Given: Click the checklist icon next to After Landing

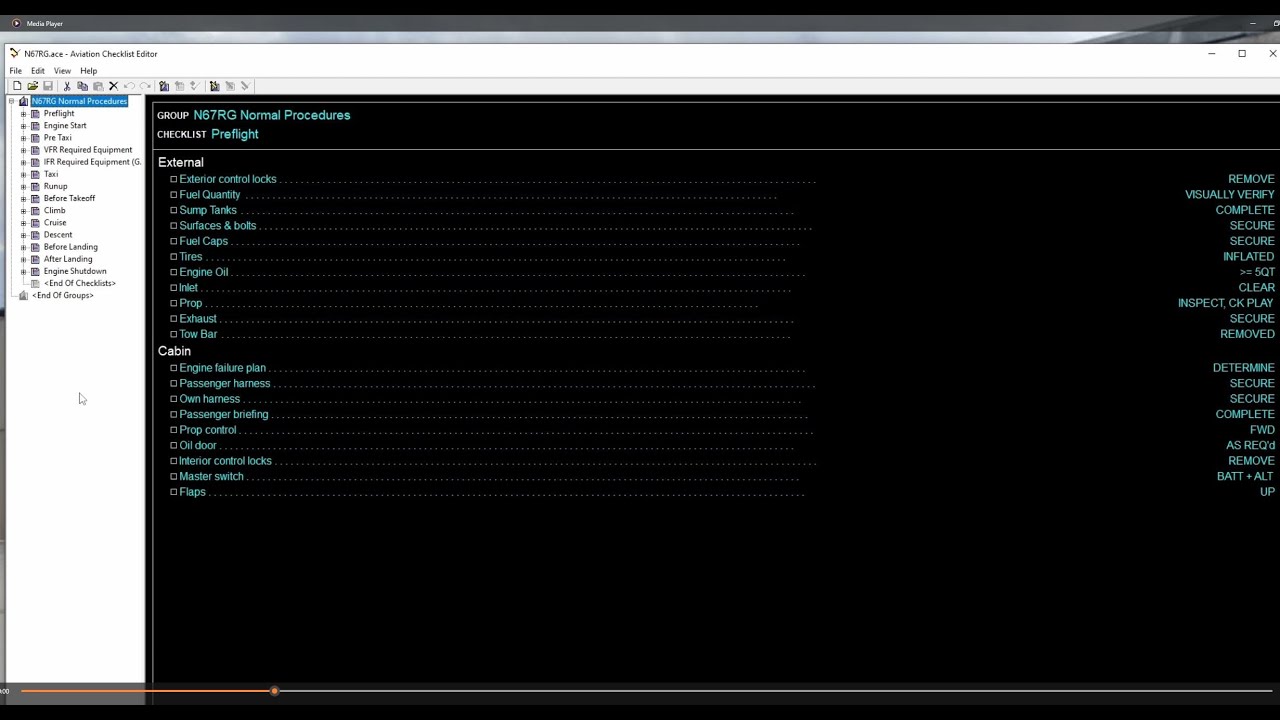Looking at the screenshot, I should click(x=36, y=259).
